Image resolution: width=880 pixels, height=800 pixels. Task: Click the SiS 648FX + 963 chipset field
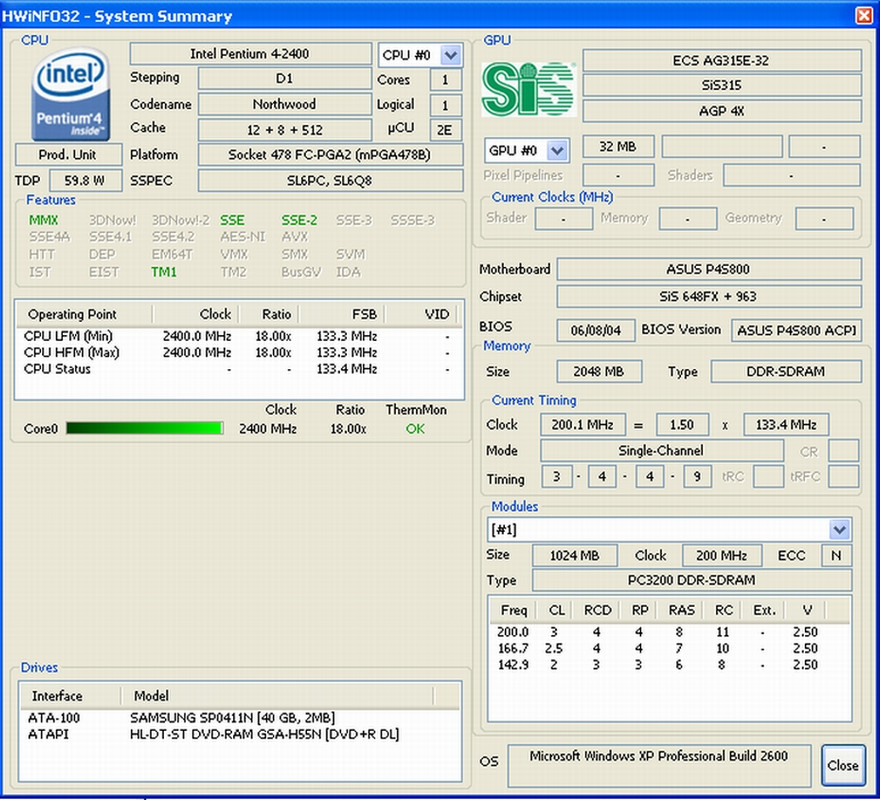708,296
